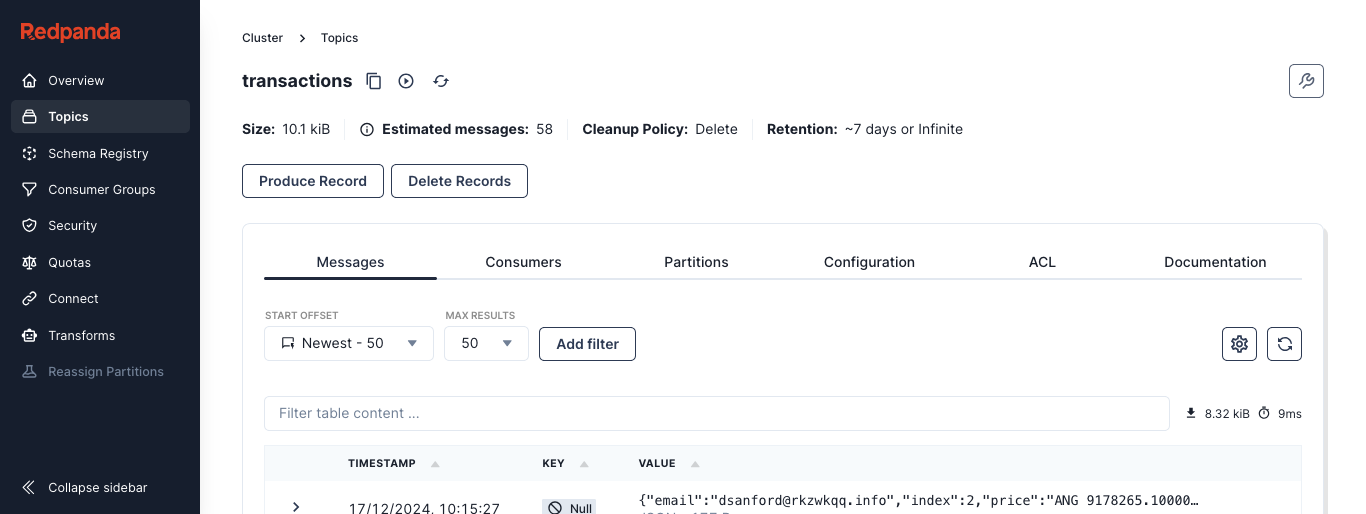
Task: Click Reassign Partitions flask icon
Action: (29, 371)
